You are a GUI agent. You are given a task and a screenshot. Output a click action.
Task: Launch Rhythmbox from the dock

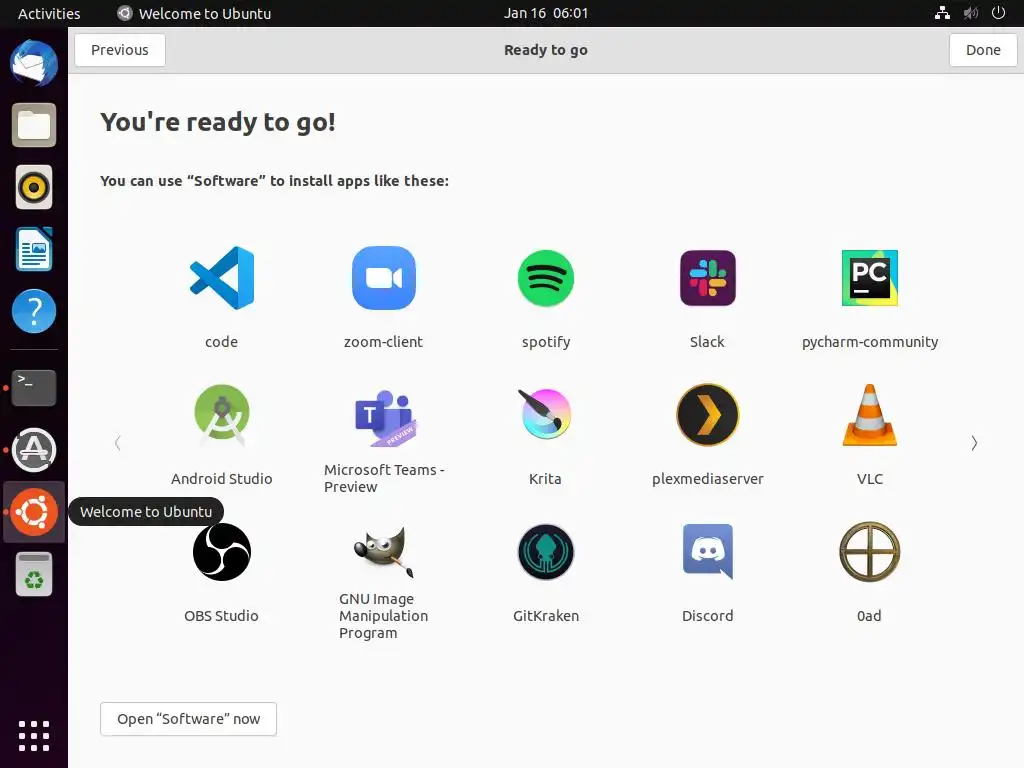point(34,187)
